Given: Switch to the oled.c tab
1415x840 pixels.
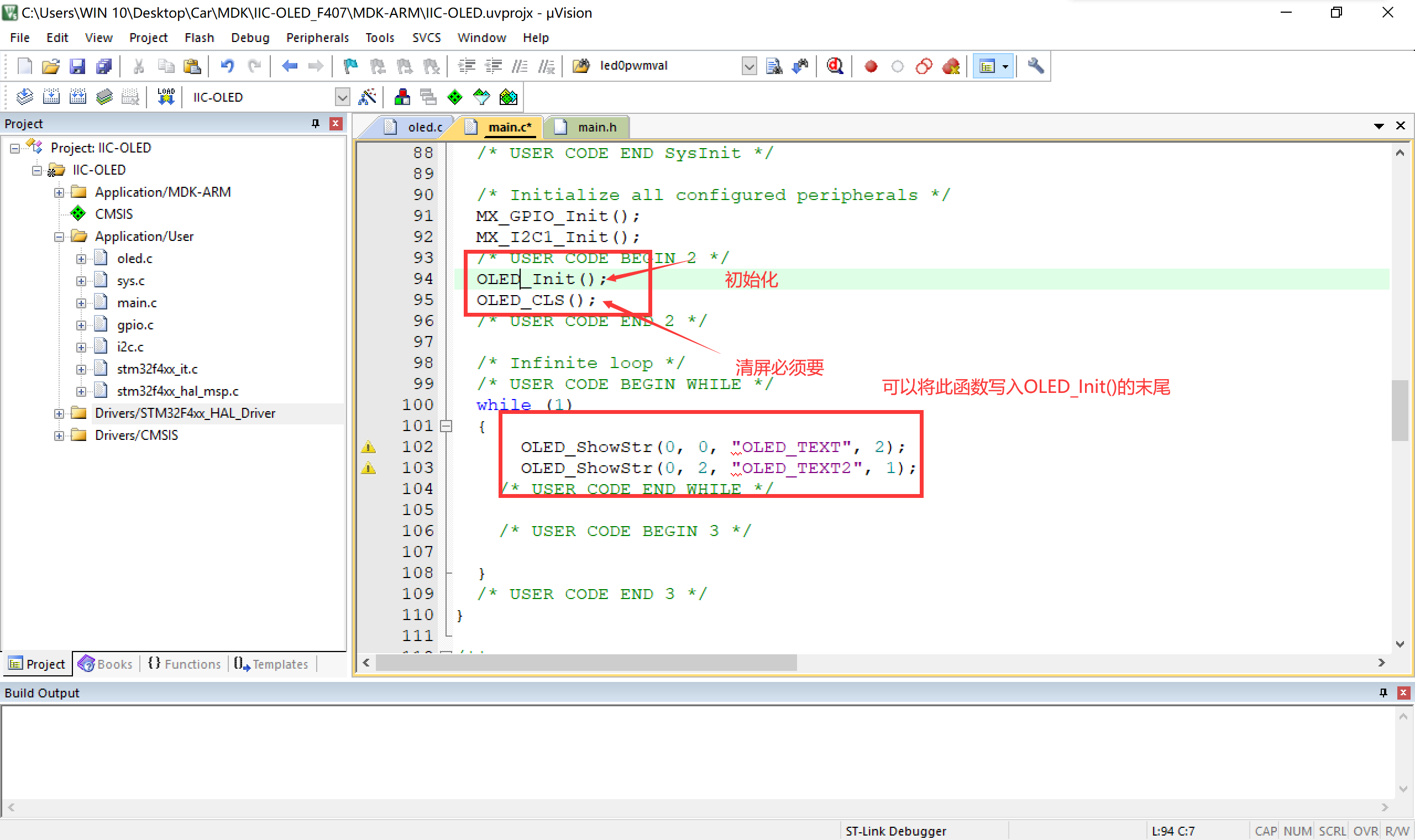Looking at the screenshot, I should 423,127.
